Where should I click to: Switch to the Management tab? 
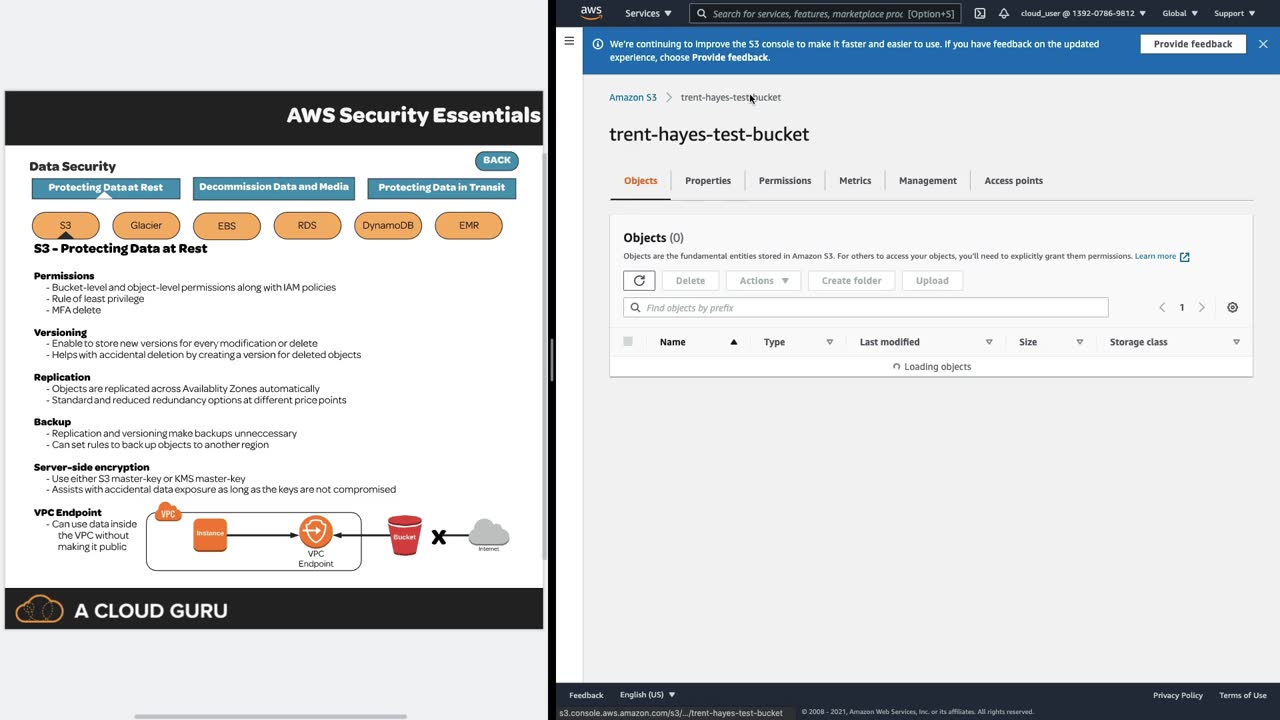click(x=928, y=181)
